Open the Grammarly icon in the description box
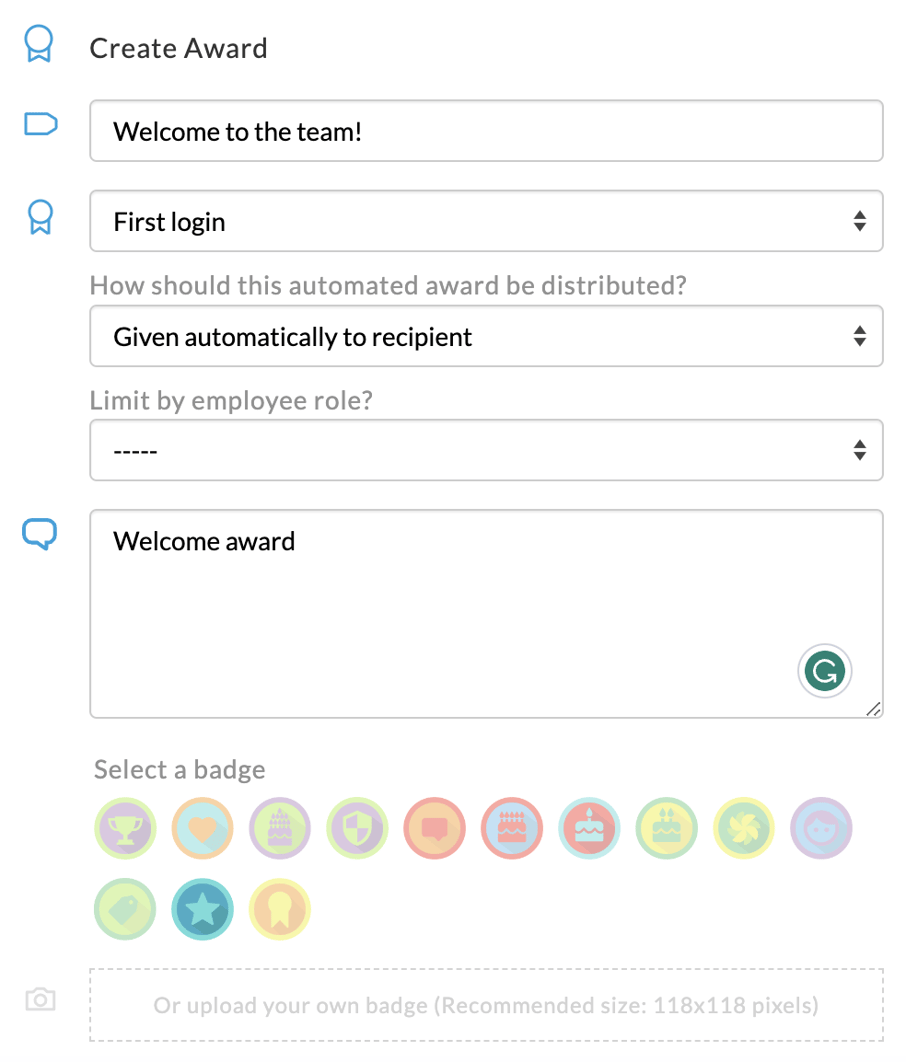Viewport: 906px width, 1062px height. point(824,670)
